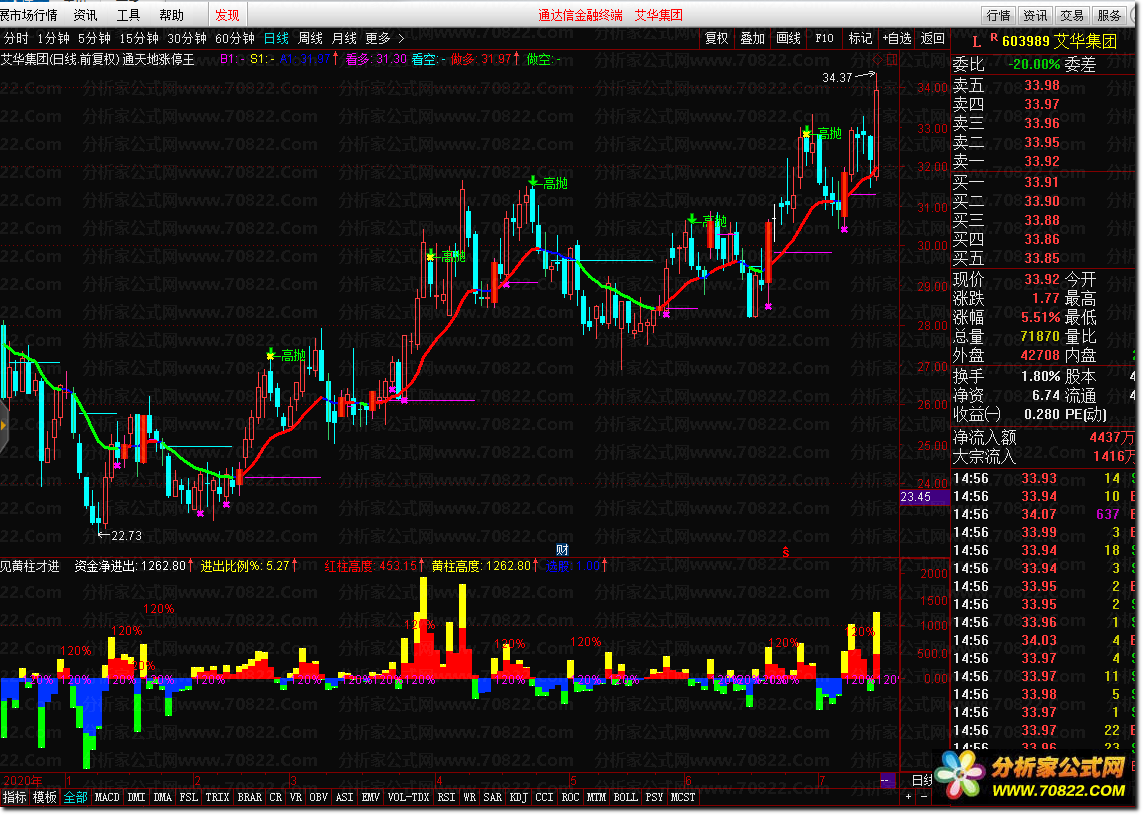This screenshot has width=1144, height=815.
Task: Click the 日线 label beside the date axis
Action: (x=923, y=780)
